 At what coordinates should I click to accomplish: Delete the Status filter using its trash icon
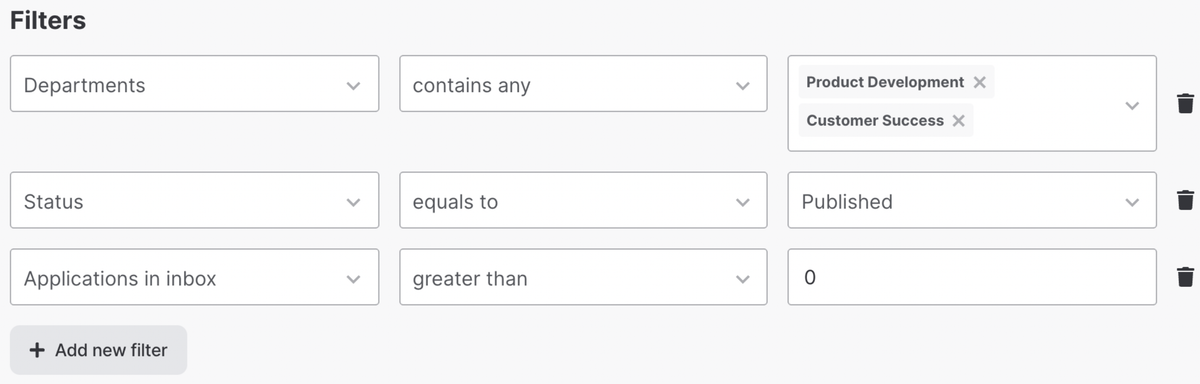click(1185, 200)
